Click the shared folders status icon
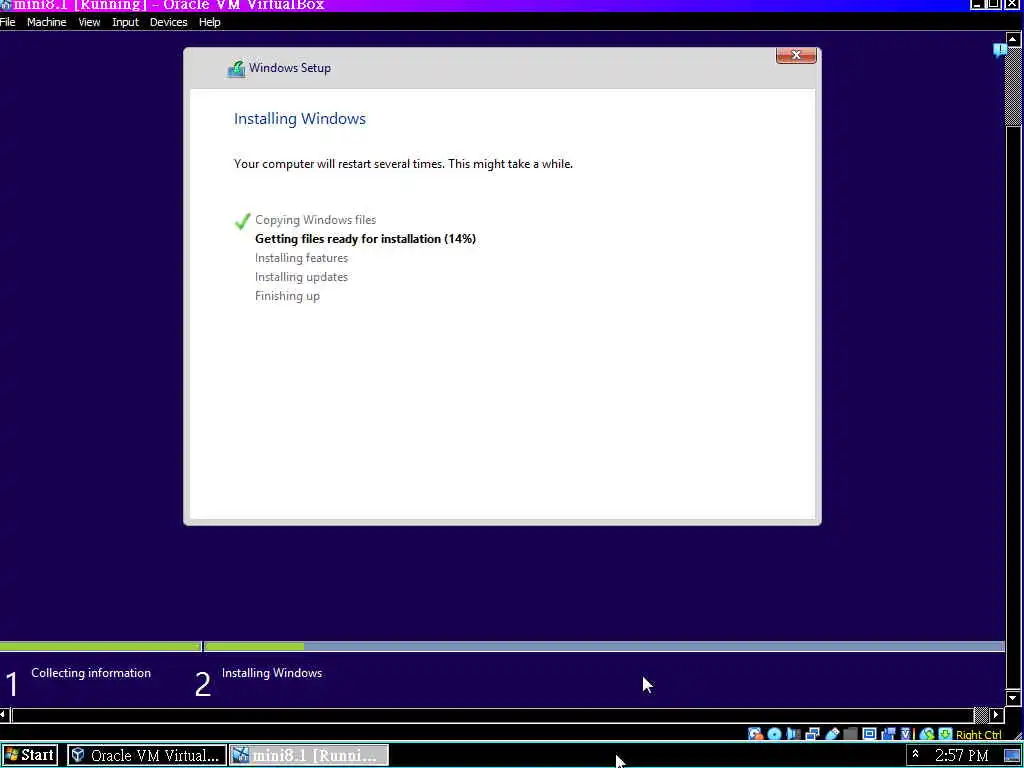Viewport: 1024px width, 768px height. point(850,734)
